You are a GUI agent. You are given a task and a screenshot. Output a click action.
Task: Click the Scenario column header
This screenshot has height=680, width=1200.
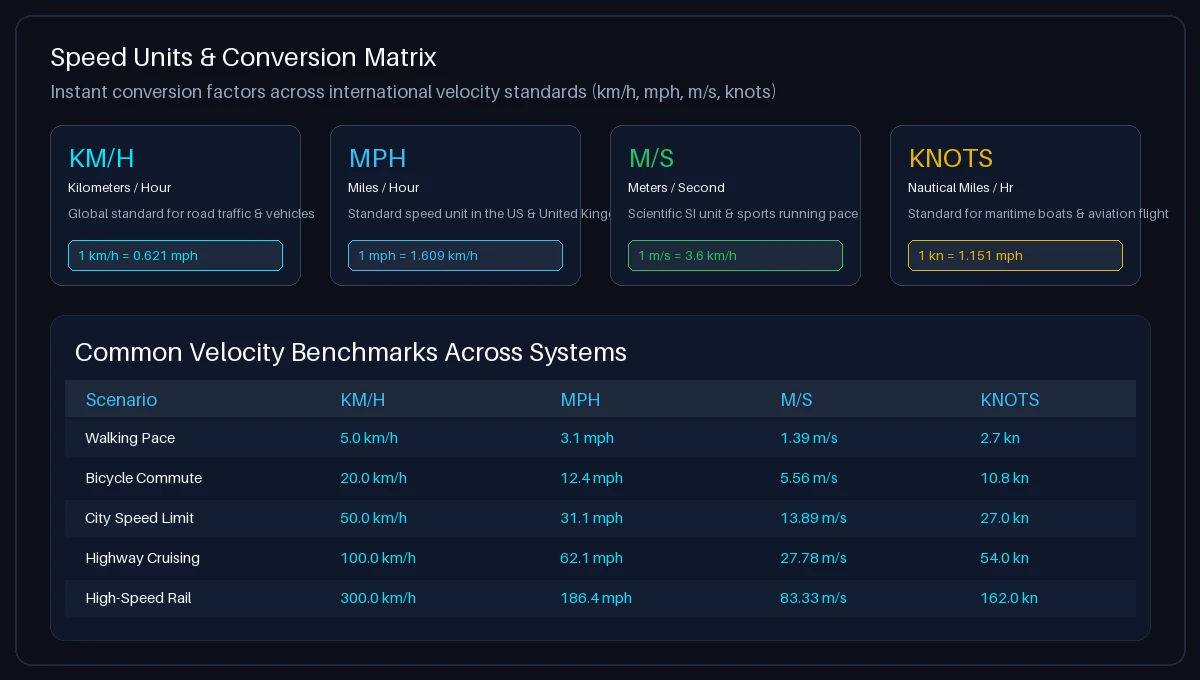point(121,399)
